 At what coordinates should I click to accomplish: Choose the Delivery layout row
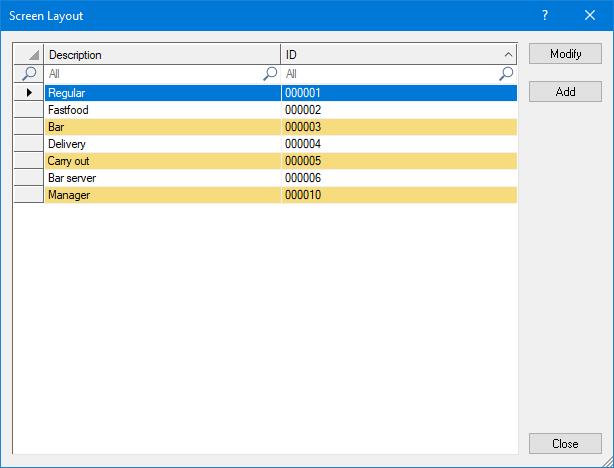(x=162, y=144)
